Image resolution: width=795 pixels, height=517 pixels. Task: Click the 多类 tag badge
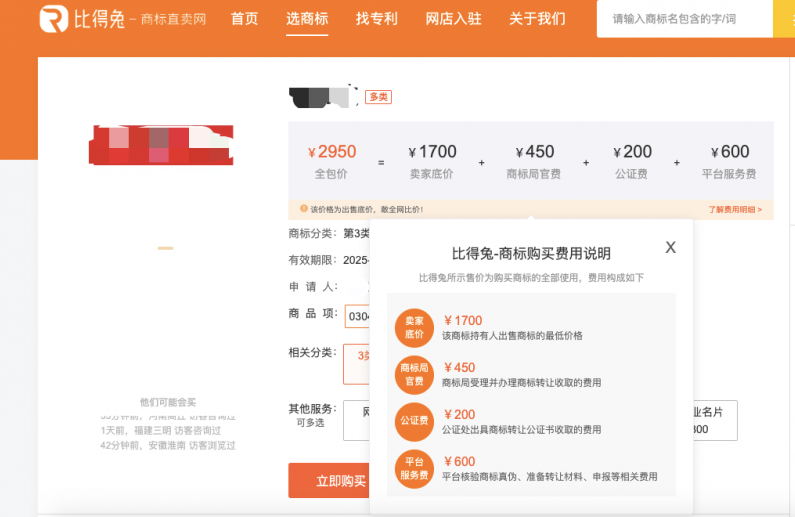[378, 97]
